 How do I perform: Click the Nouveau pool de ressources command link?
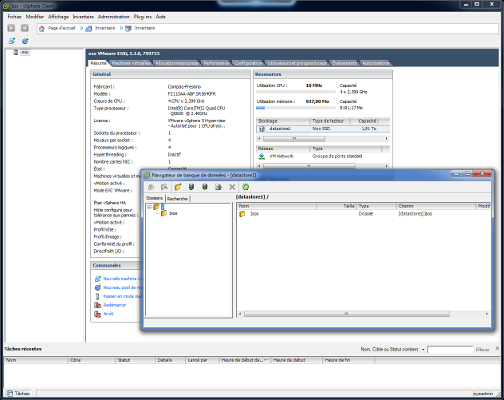(x=122, y=287)
